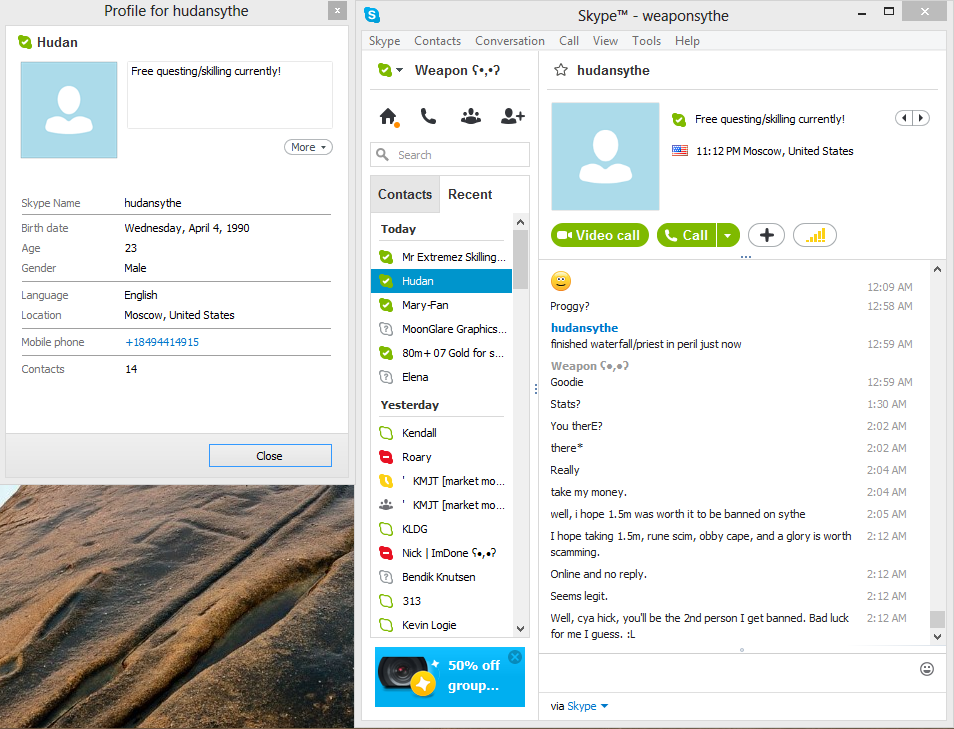954x729 pixels.
Task: Select Kevin Logie contact
Action: pos(441,625)
